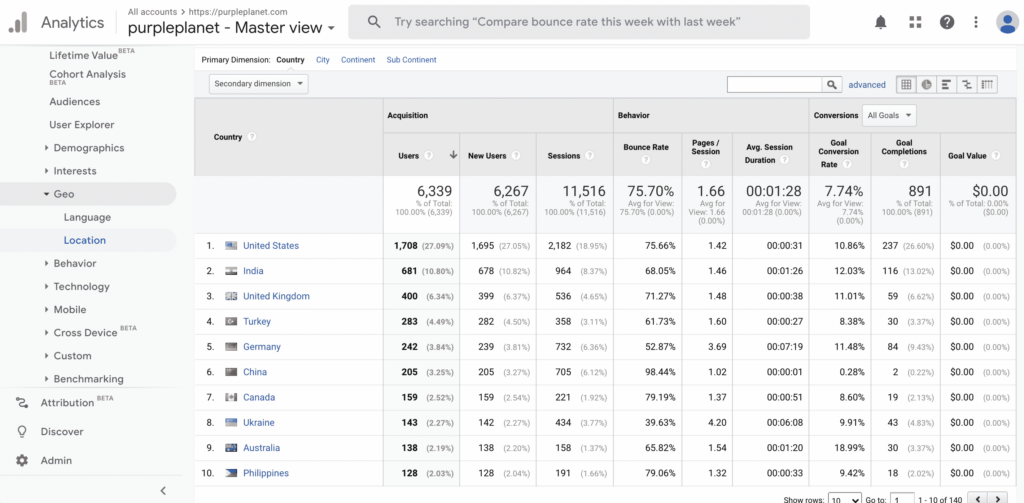Click the user account avatar
This screenshot has height=503, width=1024.
(x=1007, y=22)
